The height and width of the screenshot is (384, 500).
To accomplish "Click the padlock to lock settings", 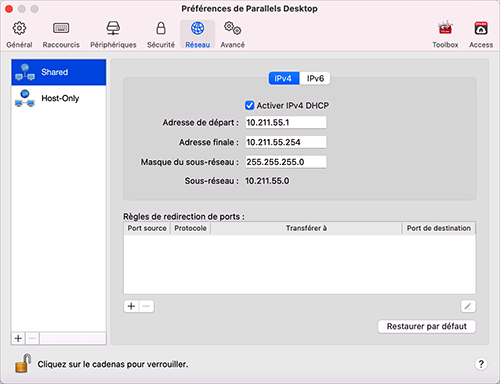I will point(23,363).
